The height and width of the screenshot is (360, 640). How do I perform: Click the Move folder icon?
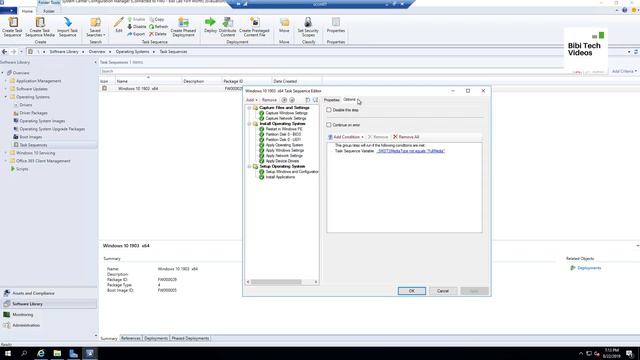click(284, 22)
